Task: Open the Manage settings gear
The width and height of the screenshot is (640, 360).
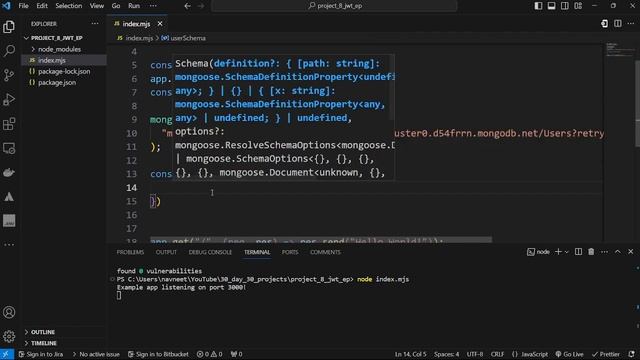Action: pyautogui.click(x=9, y=336)
